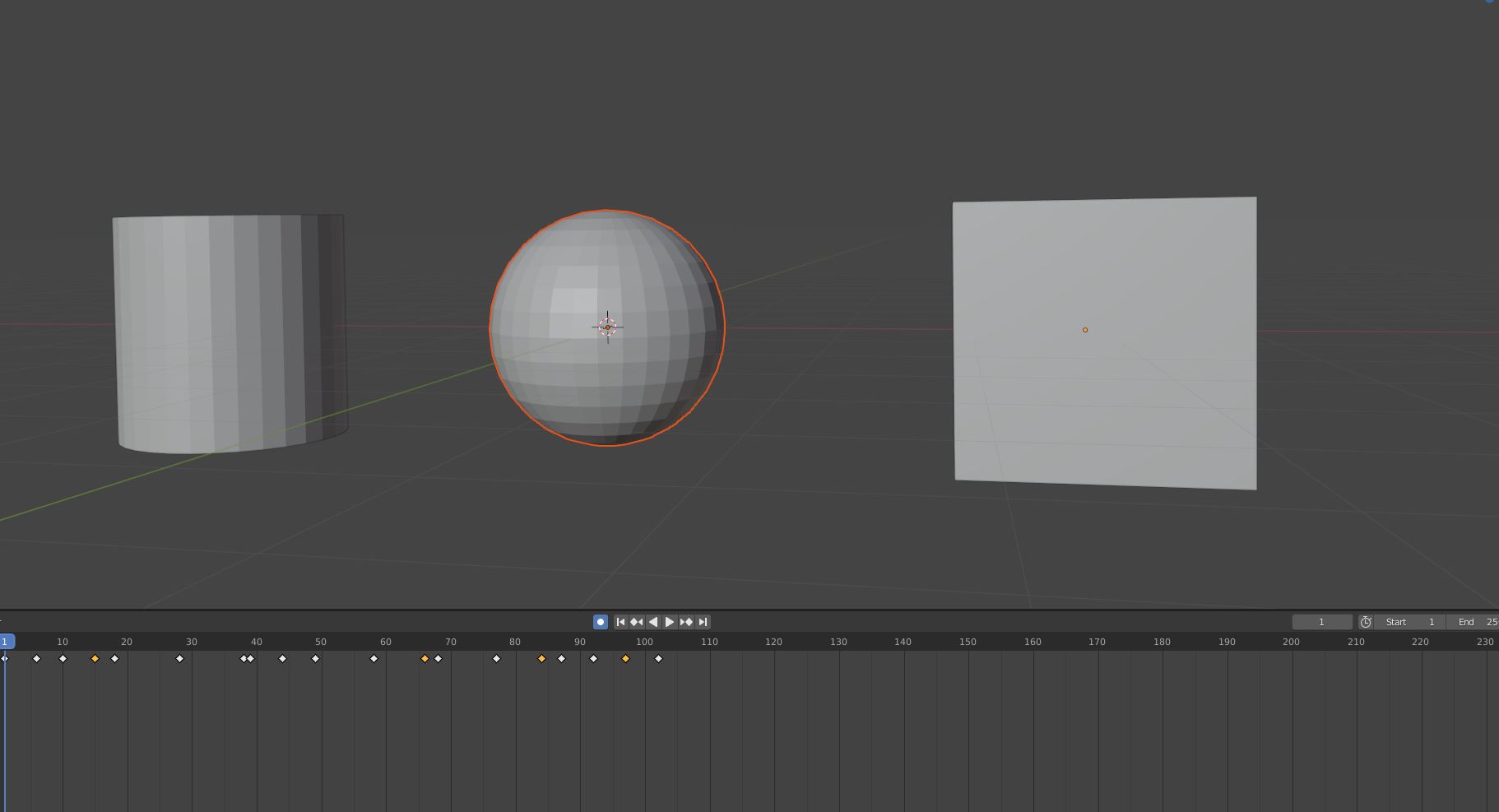Select the keyframe at frame 77
Screen dimensions: 1499x812
coord(496,659)
